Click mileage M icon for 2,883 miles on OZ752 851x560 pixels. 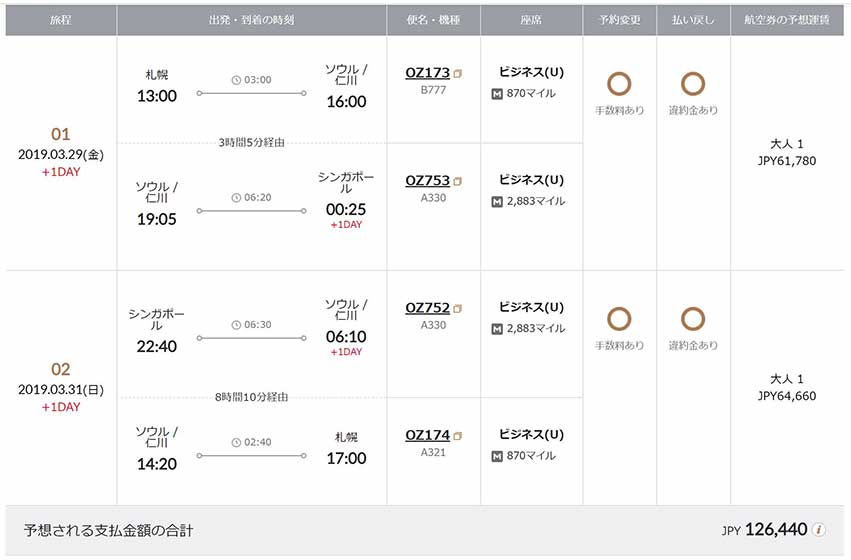(x=497, y=329)
